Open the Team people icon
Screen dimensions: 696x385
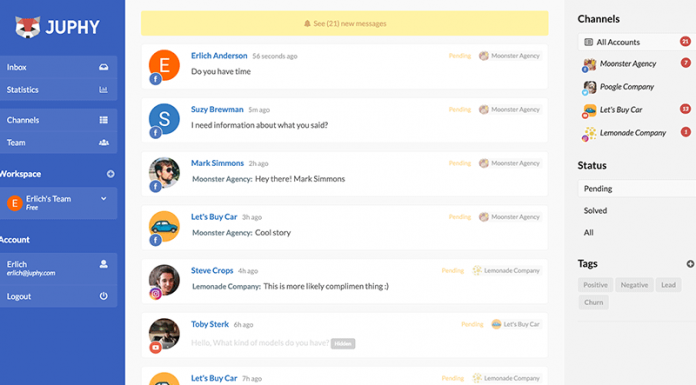pos(103,143)
